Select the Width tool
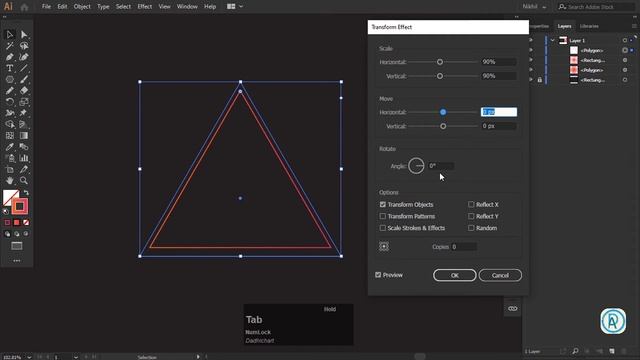640x360 pixels. point(10,113)
